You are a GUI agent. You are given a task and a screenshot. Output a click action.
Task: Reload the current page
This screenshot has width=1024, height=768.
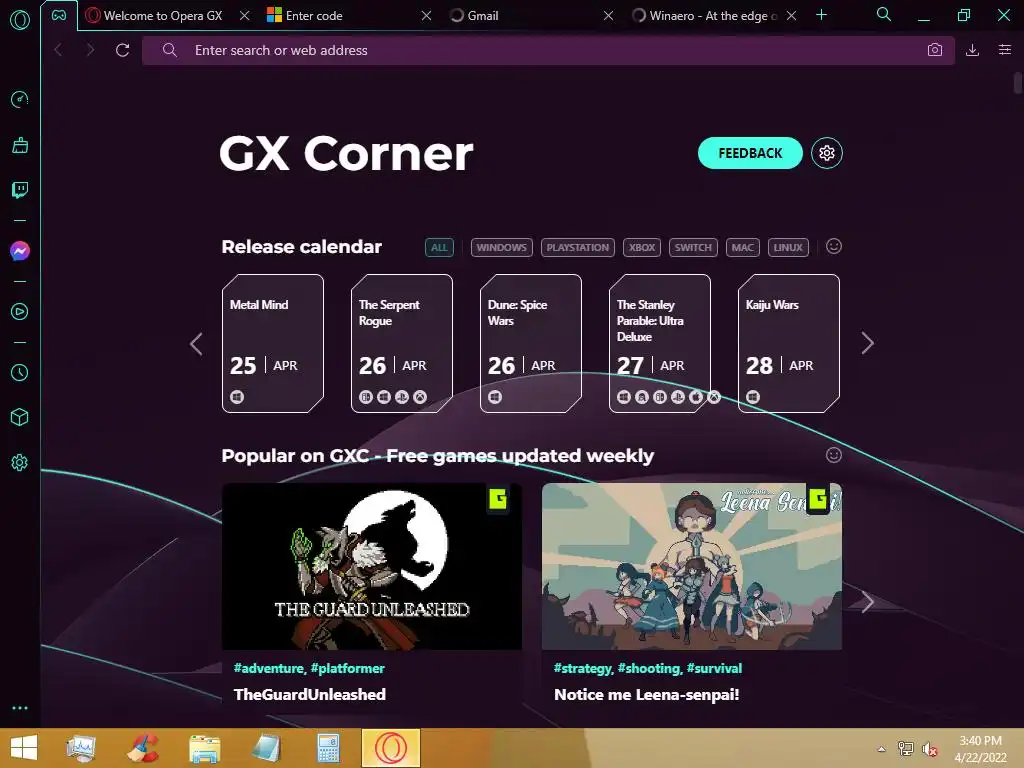click(x=122, y=50)
